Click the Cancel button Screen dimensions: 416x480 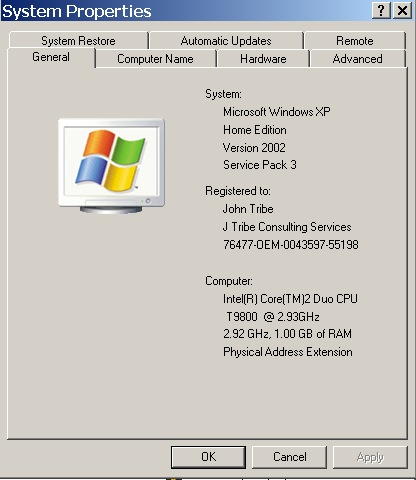289,457
